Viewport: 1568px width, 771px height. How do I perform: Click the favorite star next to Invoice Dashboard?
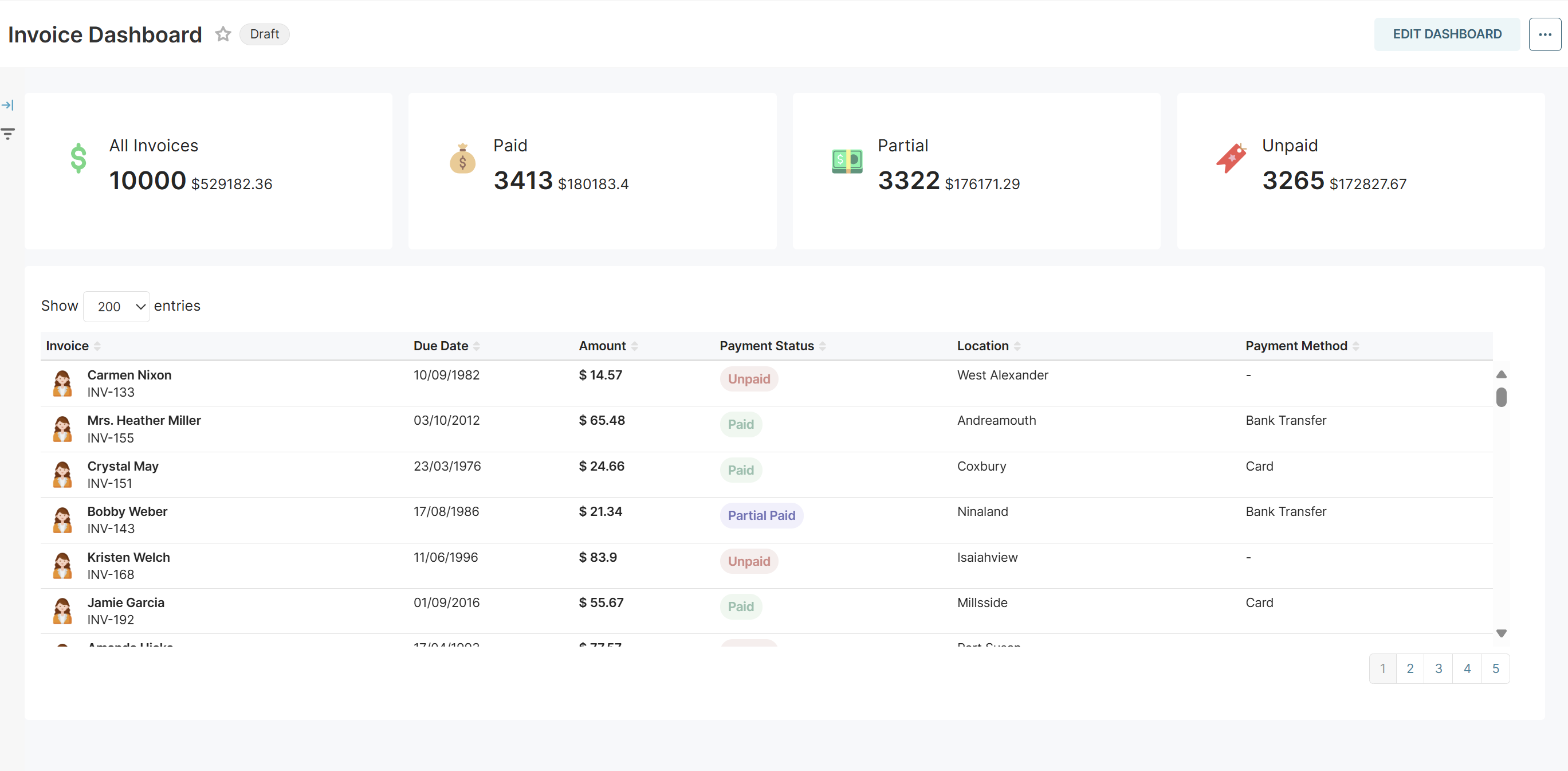pos(223,34)
